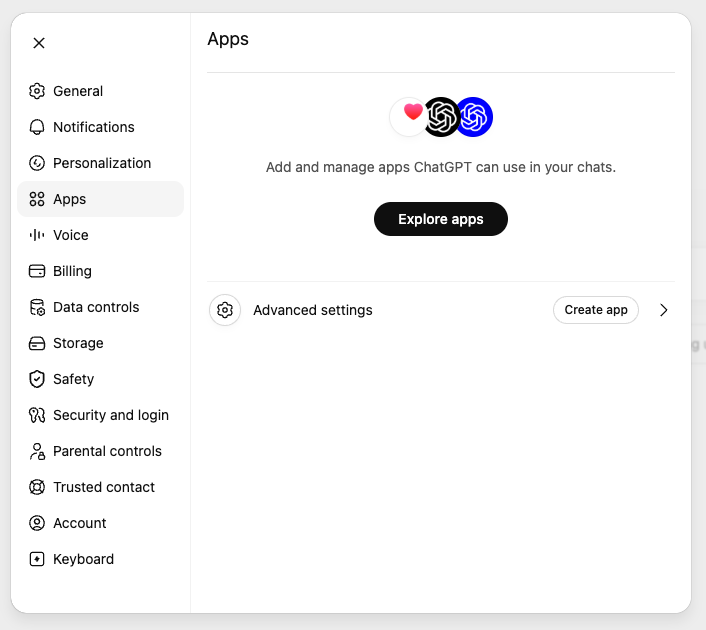Image resolution: width=706 pixels, height=630 pixels.
Task: Click the Account profile icon
Action: point(37,523)
